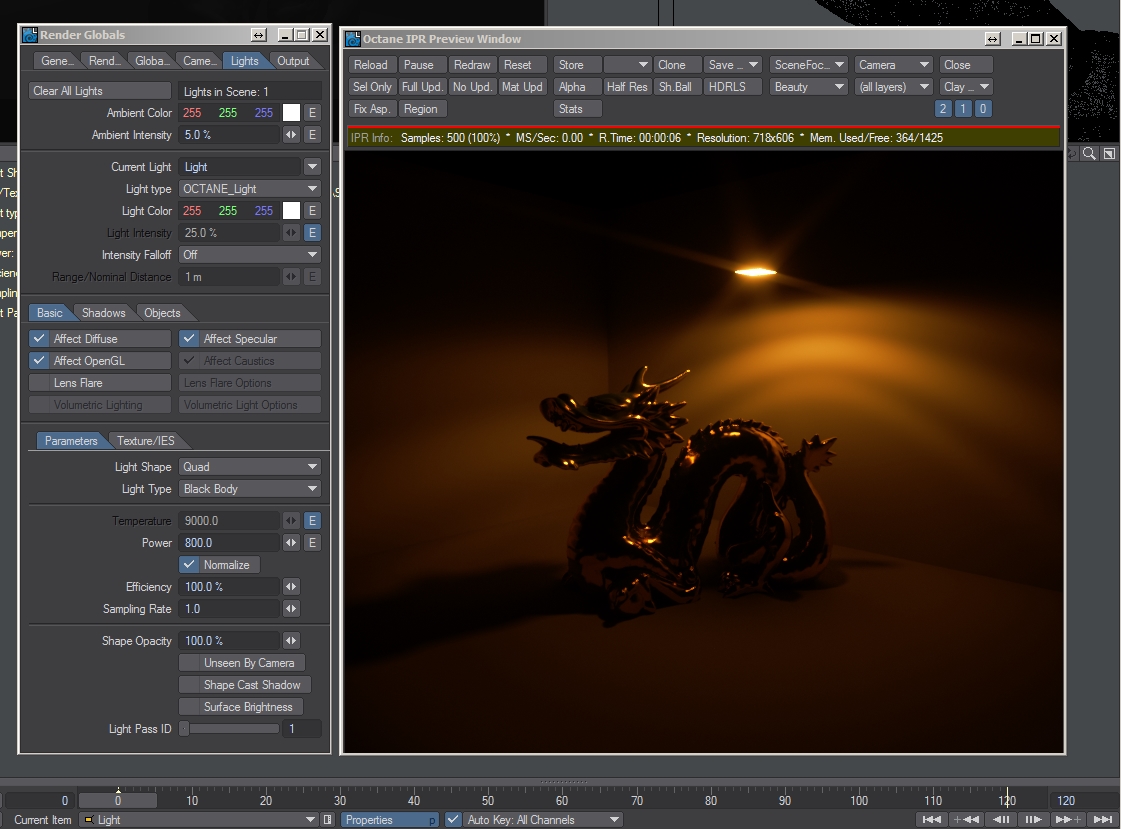This screenshot has width=1121, height=829.
Task: Click the white Ambient Color swatch
Action: click(291, 113)
